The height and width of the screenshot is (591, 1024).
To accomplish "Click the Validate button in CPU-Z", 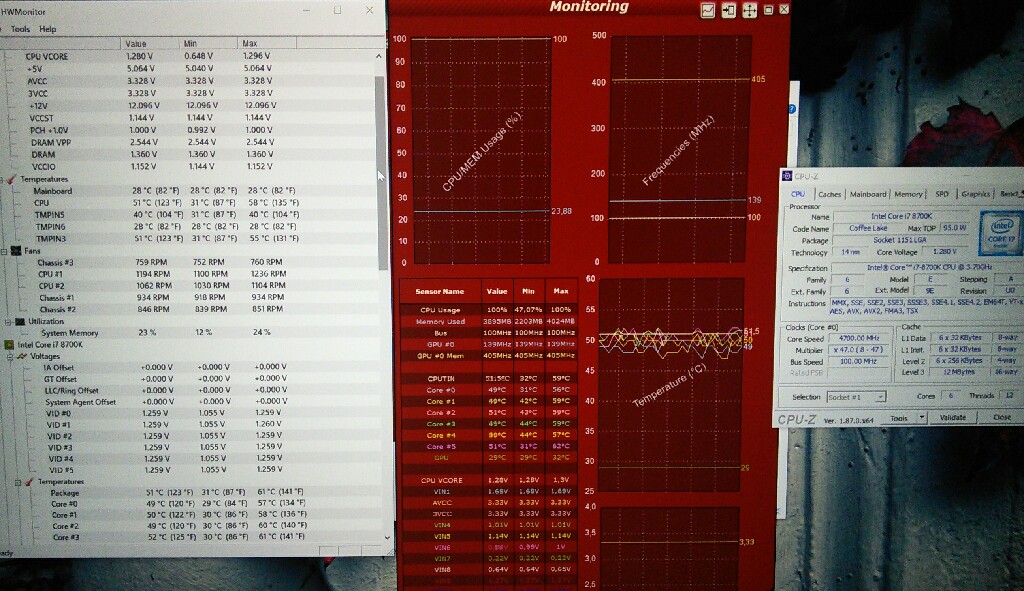I will (952, 418).
